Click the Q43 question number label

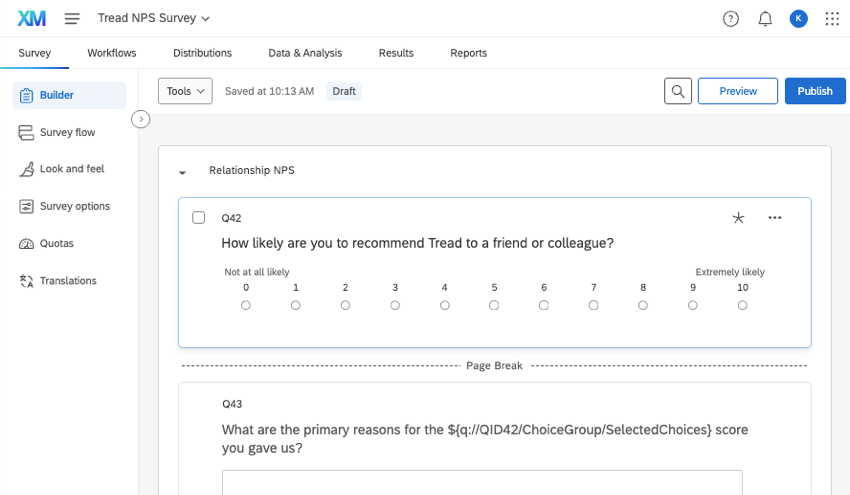point(232,404)
